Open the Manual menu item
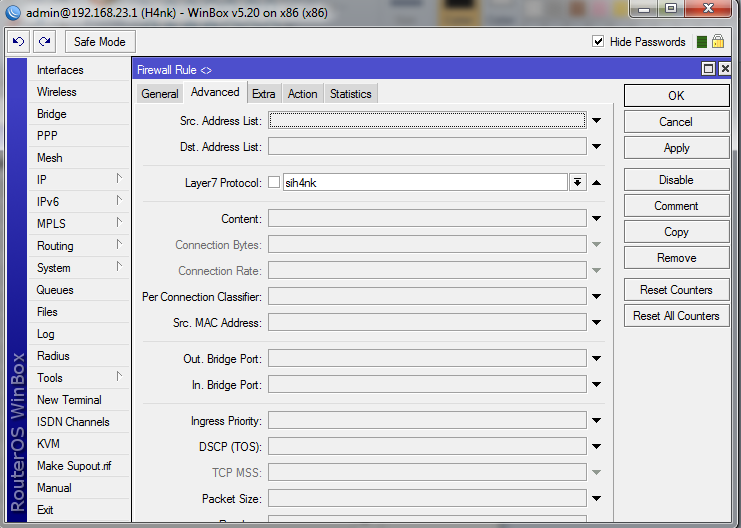741x528 pixels. click(x=78, y=488)
